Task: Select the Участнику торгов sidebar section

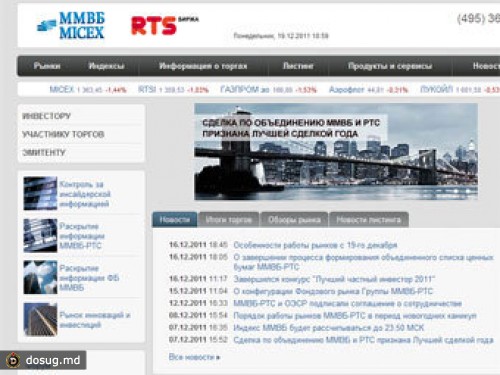Action: point(63,134)
